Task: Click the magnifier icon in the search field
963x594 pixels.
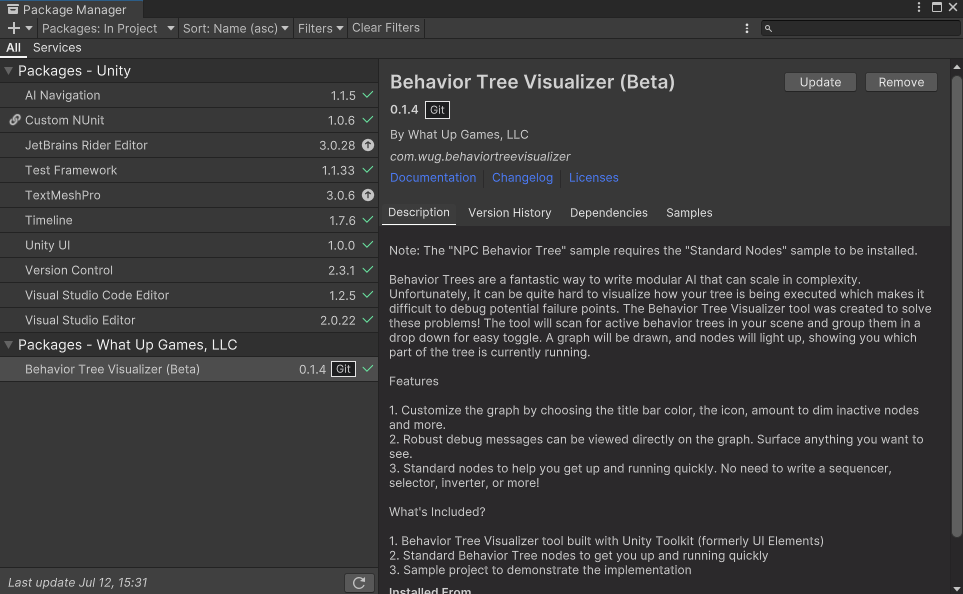Action: (767, 28)
